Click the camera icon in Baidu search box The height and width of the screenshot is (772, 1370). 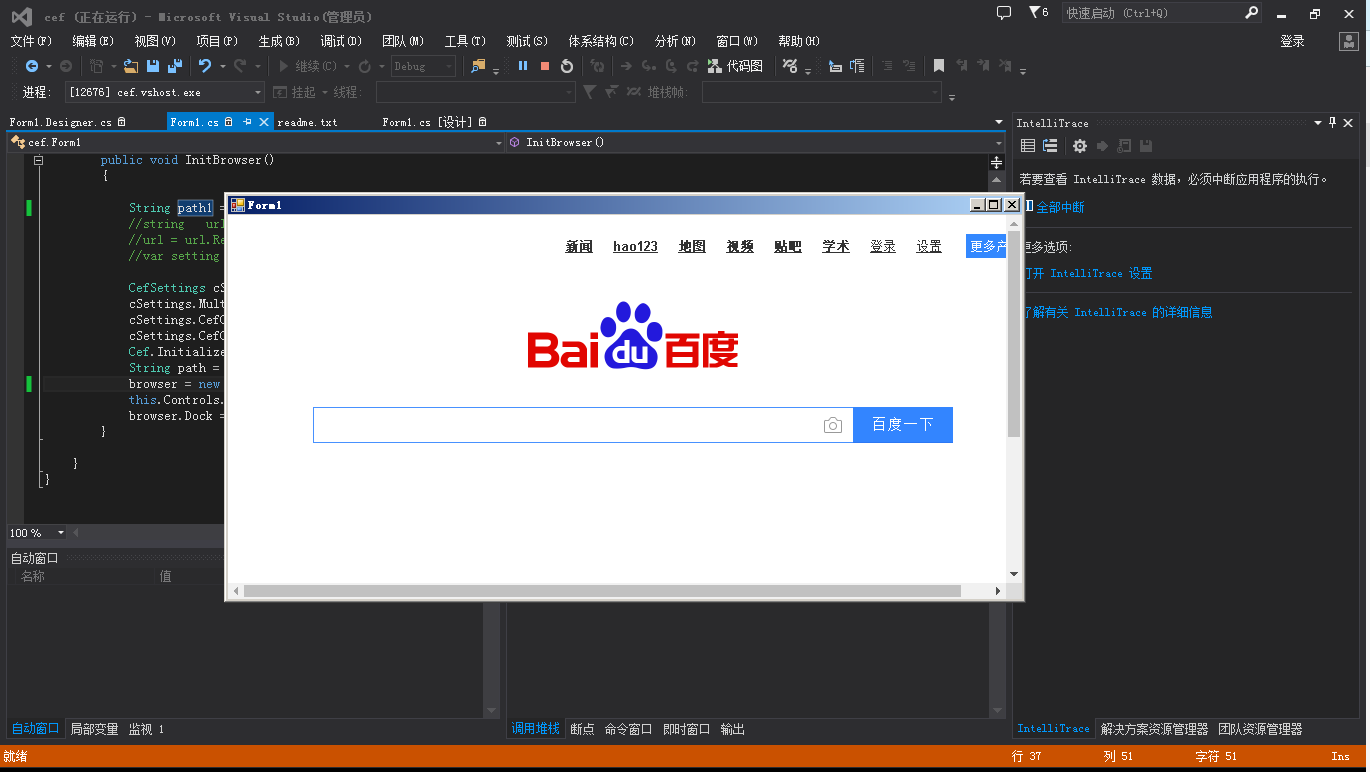click(x=833, y=425)
